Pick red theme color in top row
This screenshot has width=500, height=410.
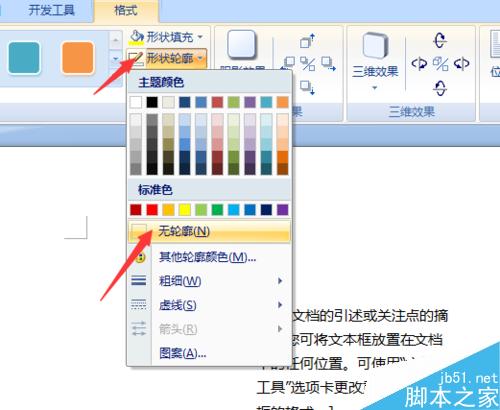click(217, 102)
